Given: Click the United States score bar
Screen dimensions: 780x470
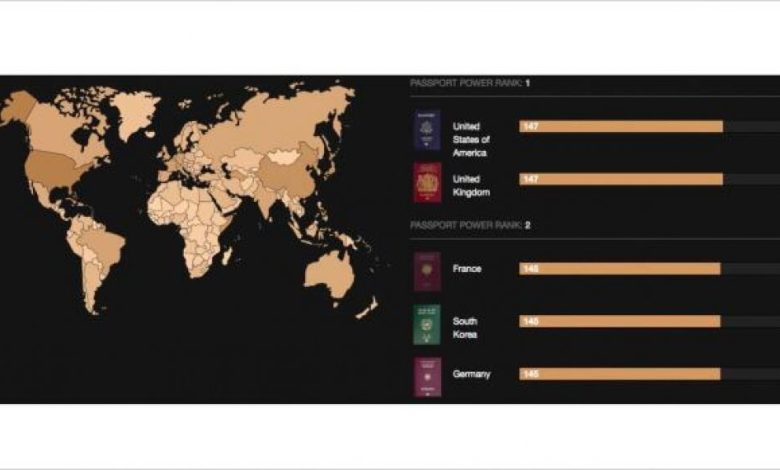Looking at the screenshot, I should (621, 126).
